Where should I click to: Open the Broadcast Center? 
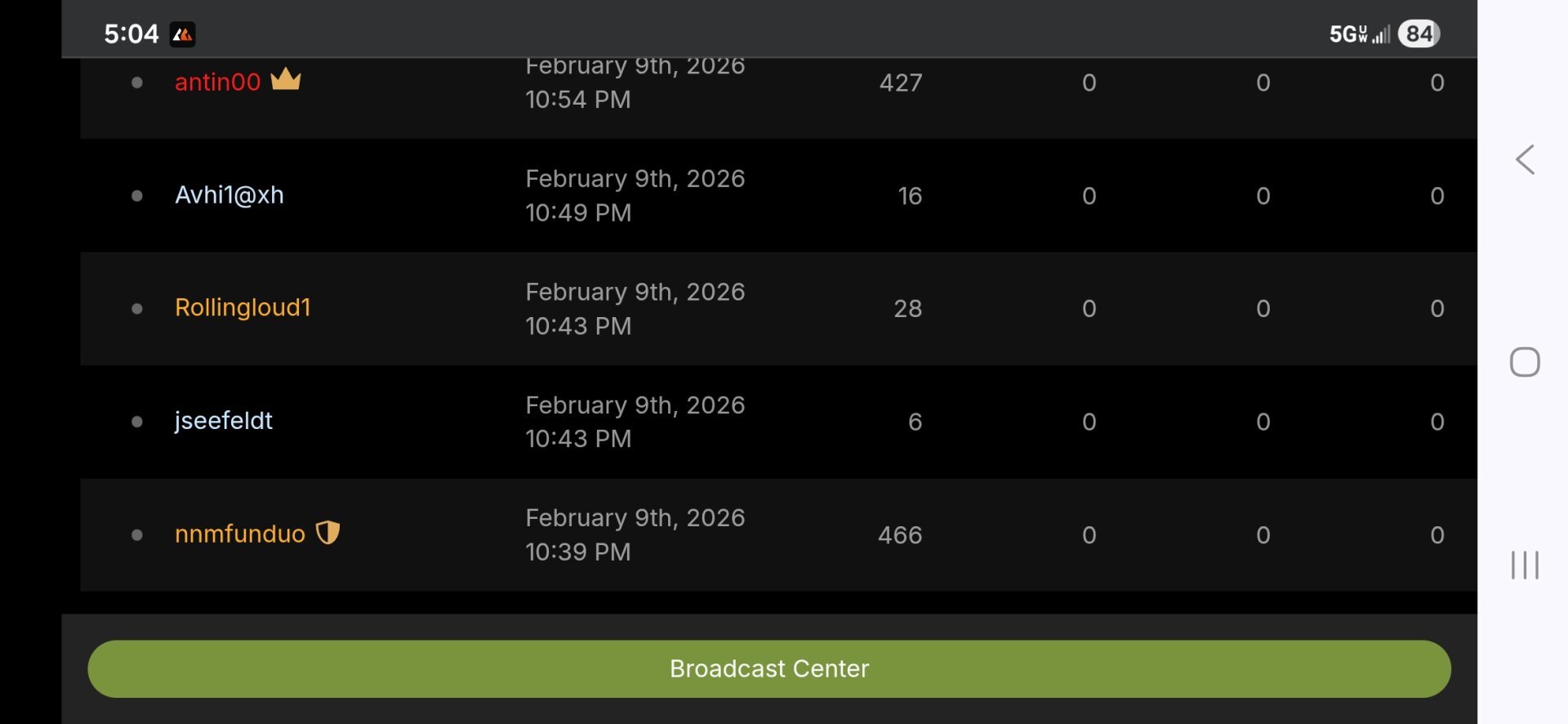[768, 668]
